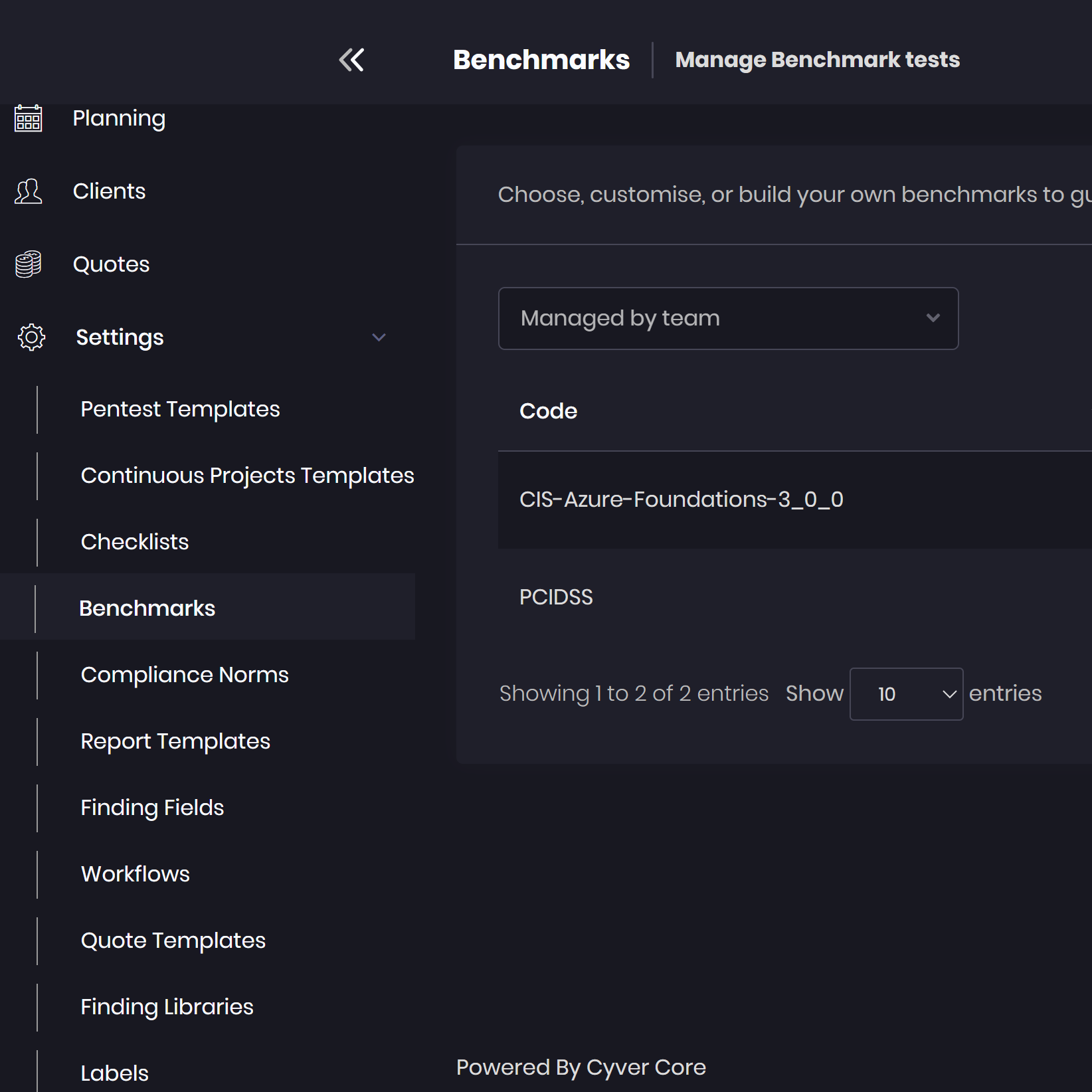Open the entries-per-page dropdown showing 10
The image size is (1092, 1092).
[906, 694]
